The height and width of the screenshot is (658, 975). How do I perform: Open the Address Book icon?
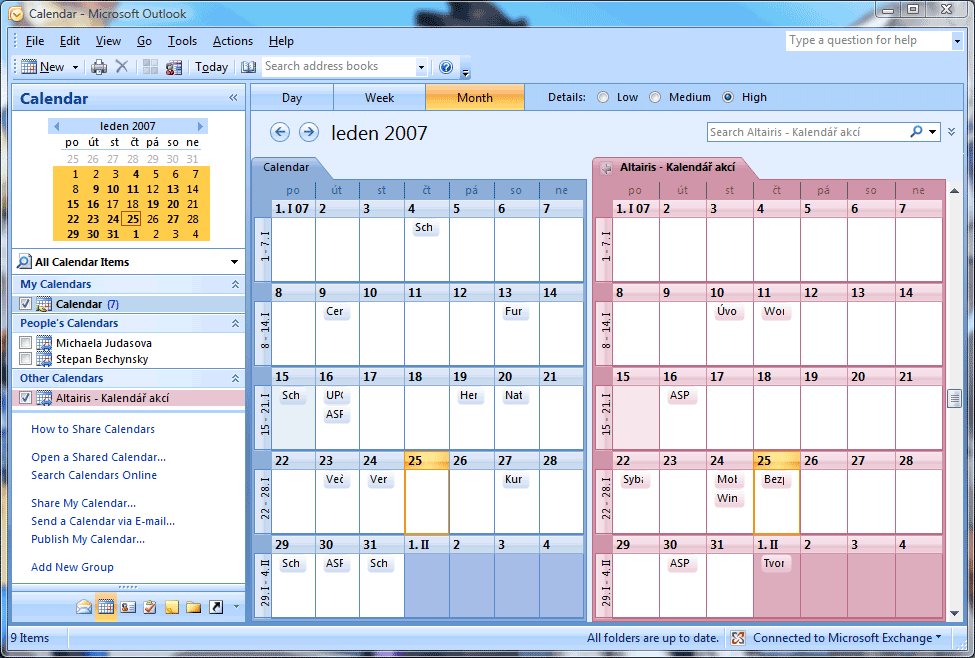point(249,67)
